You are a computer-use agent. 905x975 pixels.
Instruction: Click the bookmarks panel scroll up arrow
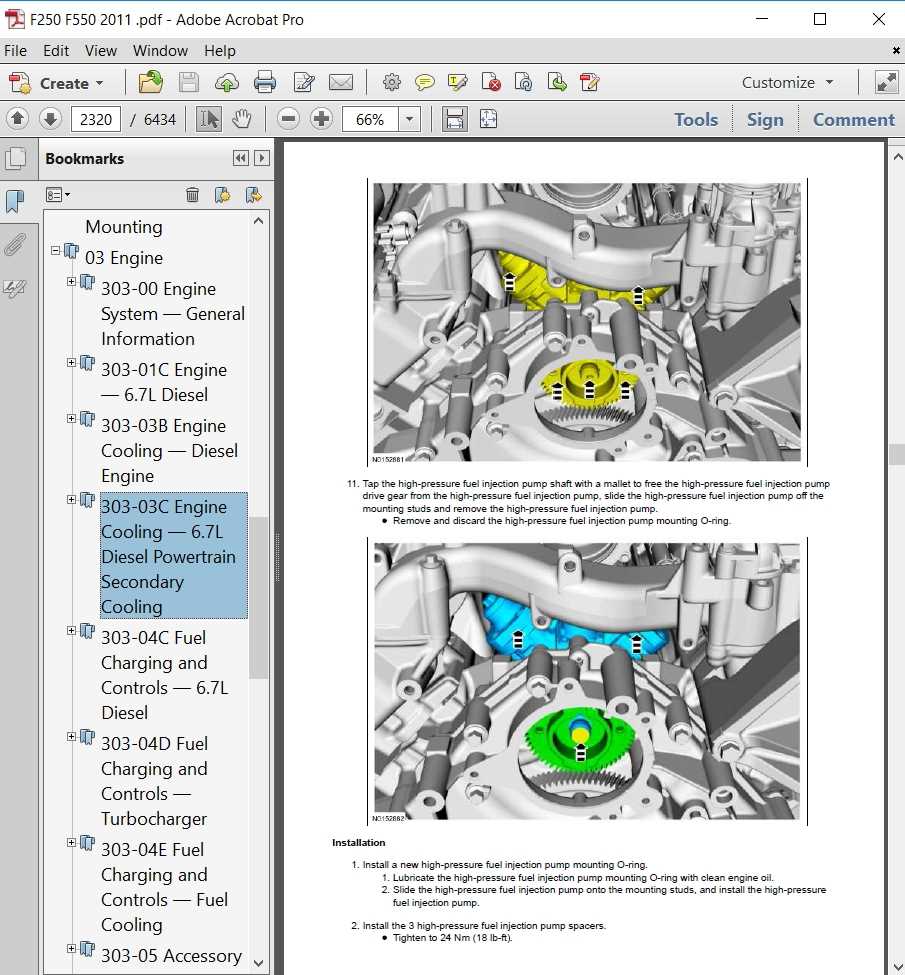point(259,221)
